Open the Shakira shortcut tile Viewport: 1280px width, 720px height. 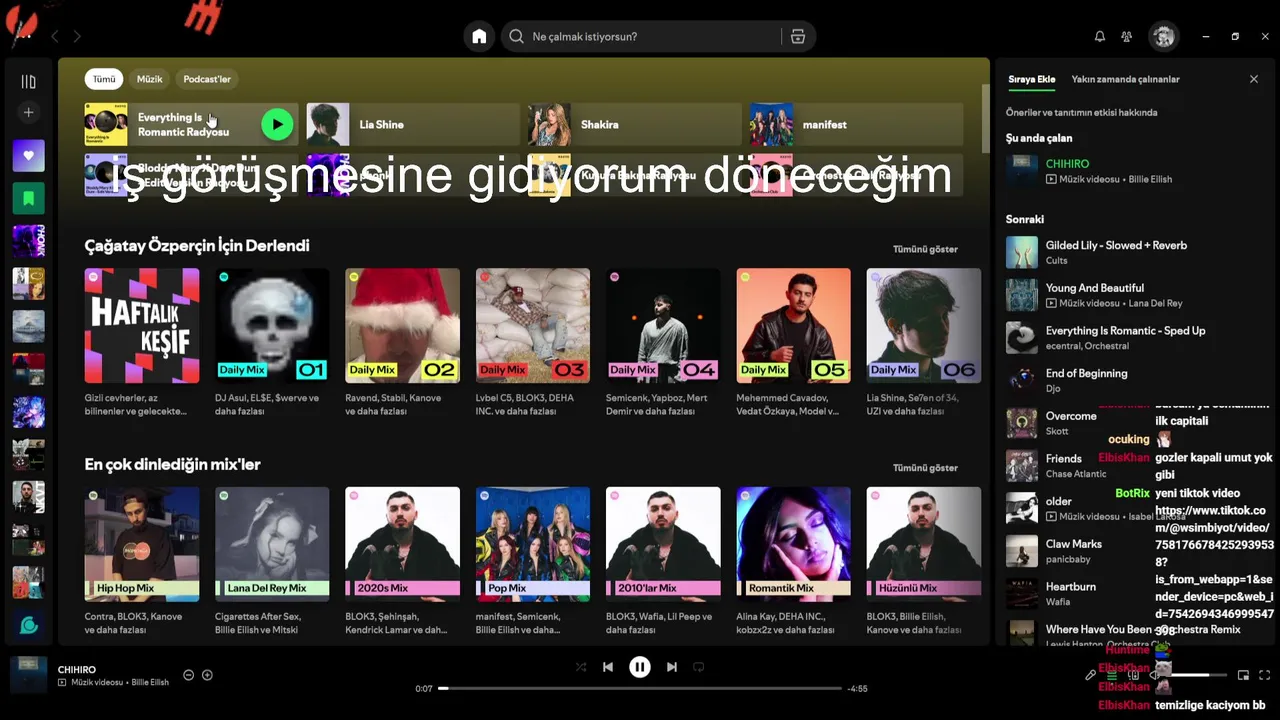click(635, 124)
